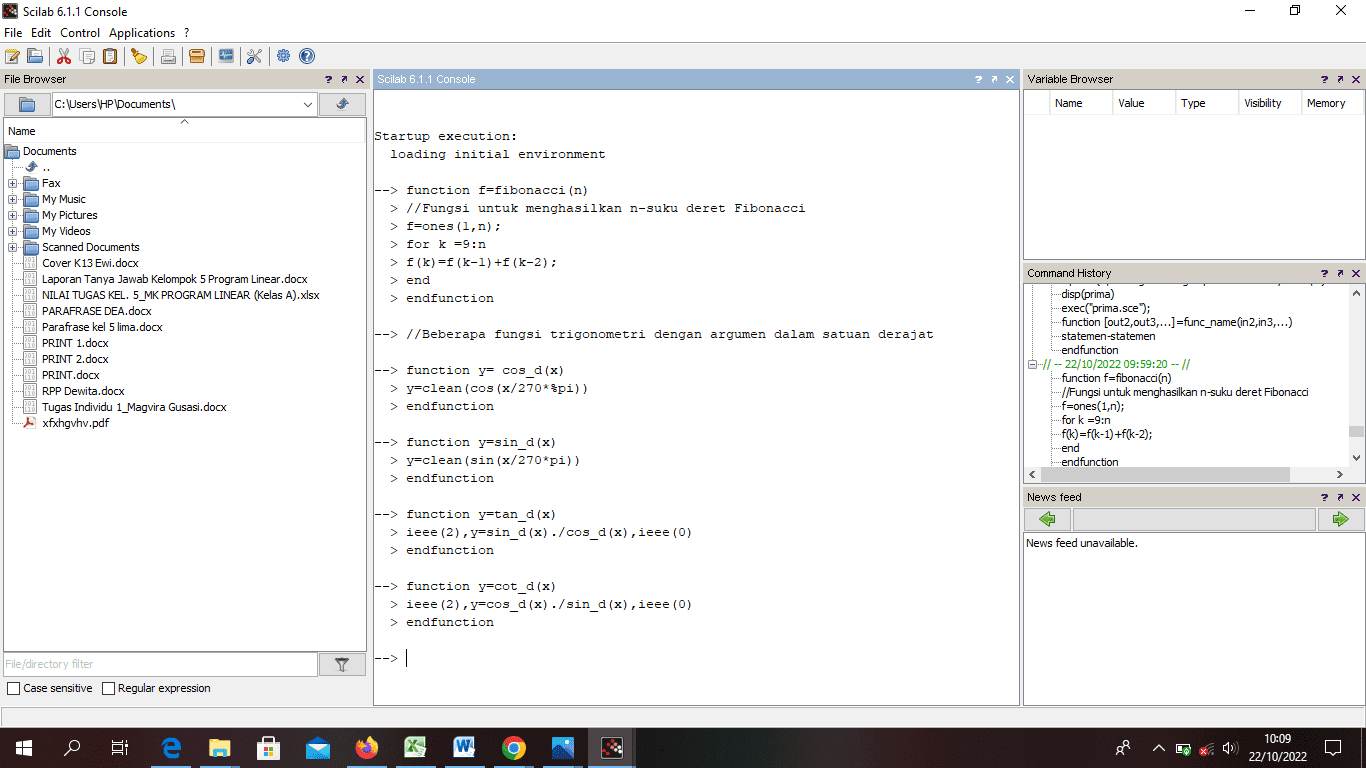Click folder browse button in File Browser
Viewport: 1366px width, 768px height.
(27, 104)
